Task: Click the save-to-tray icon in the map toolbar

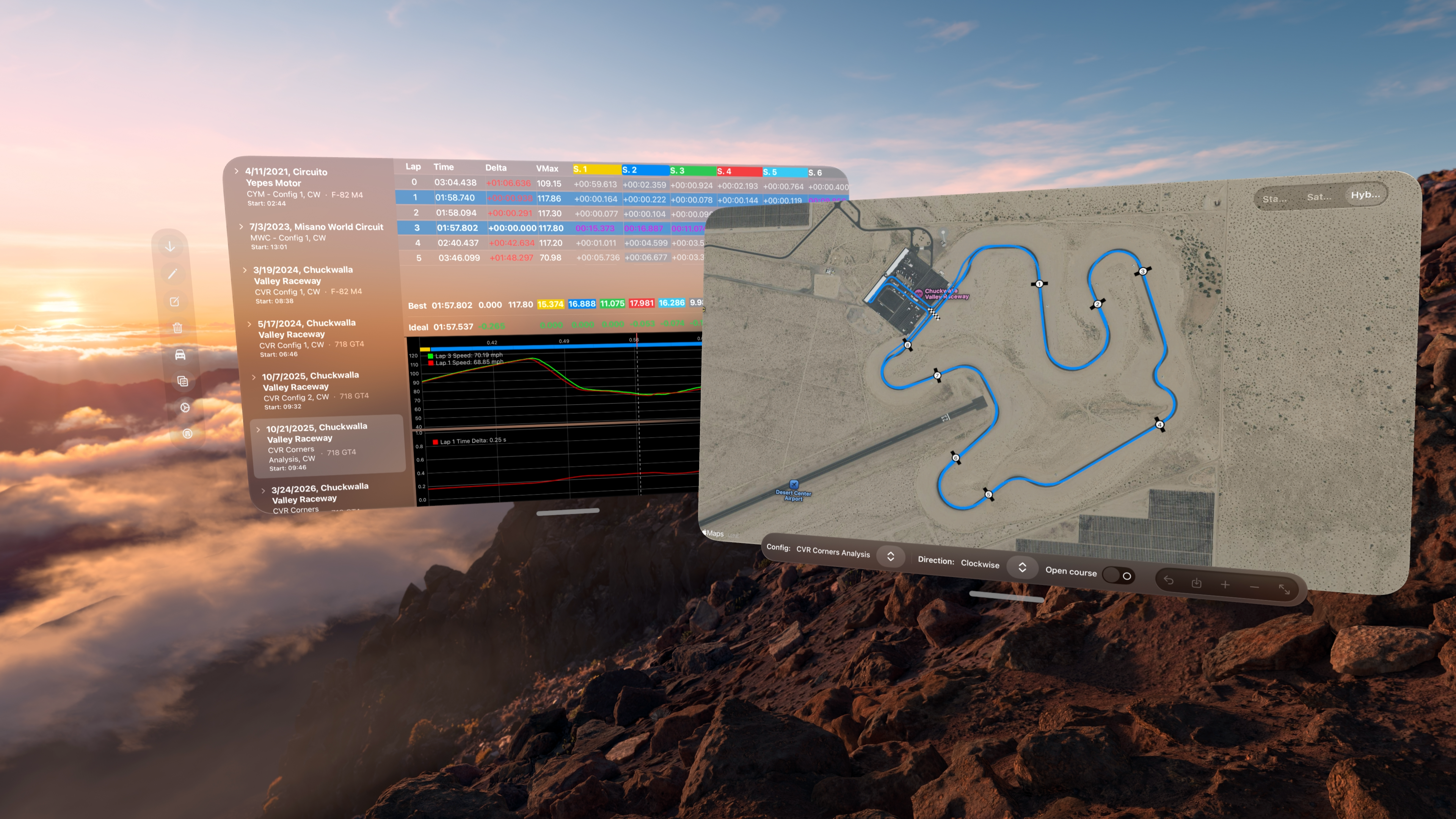Action: pyautogui.click(x=1197, y=583)
